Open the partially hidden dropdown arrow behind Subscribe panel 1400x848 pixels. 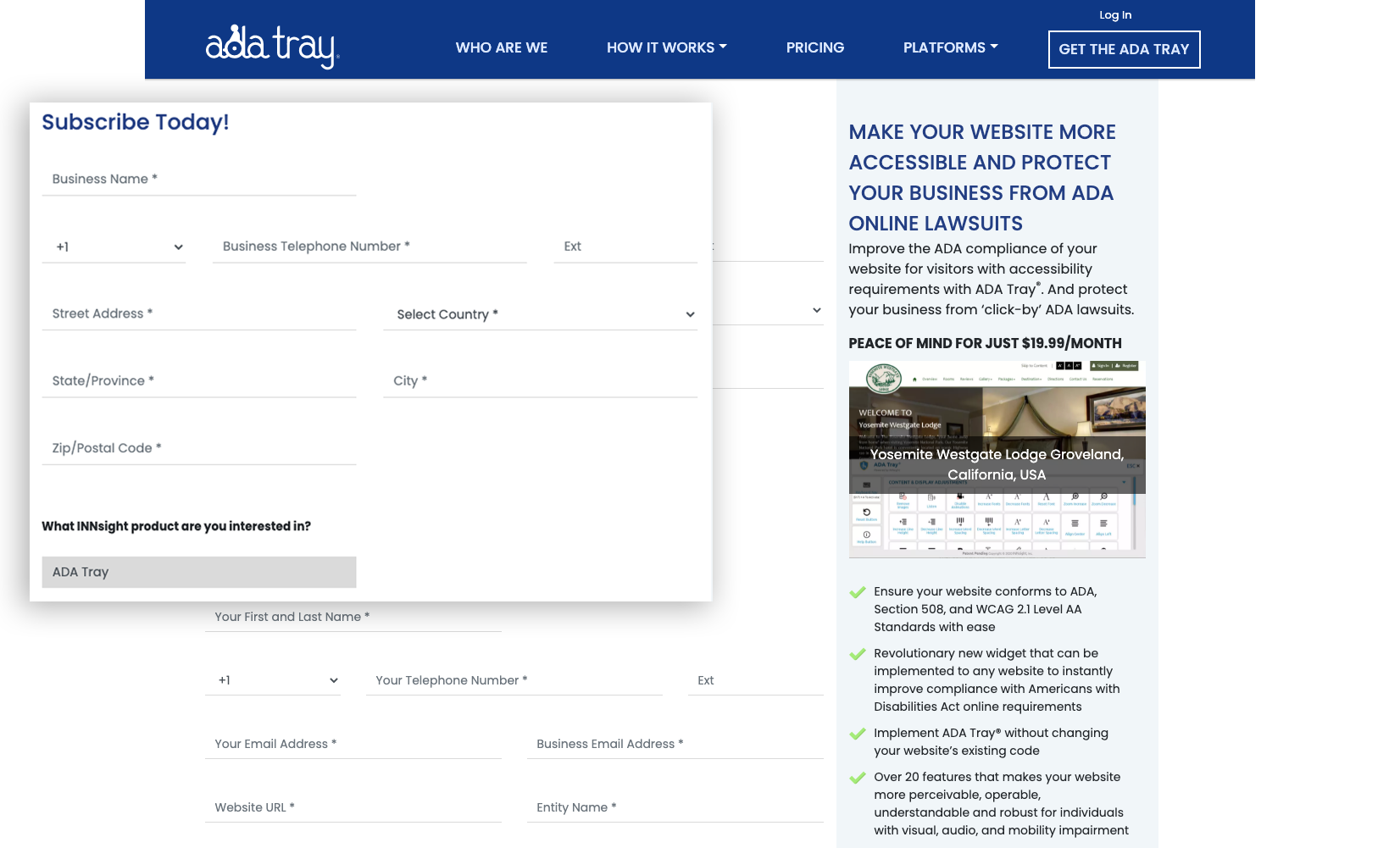tap(817, 310)
